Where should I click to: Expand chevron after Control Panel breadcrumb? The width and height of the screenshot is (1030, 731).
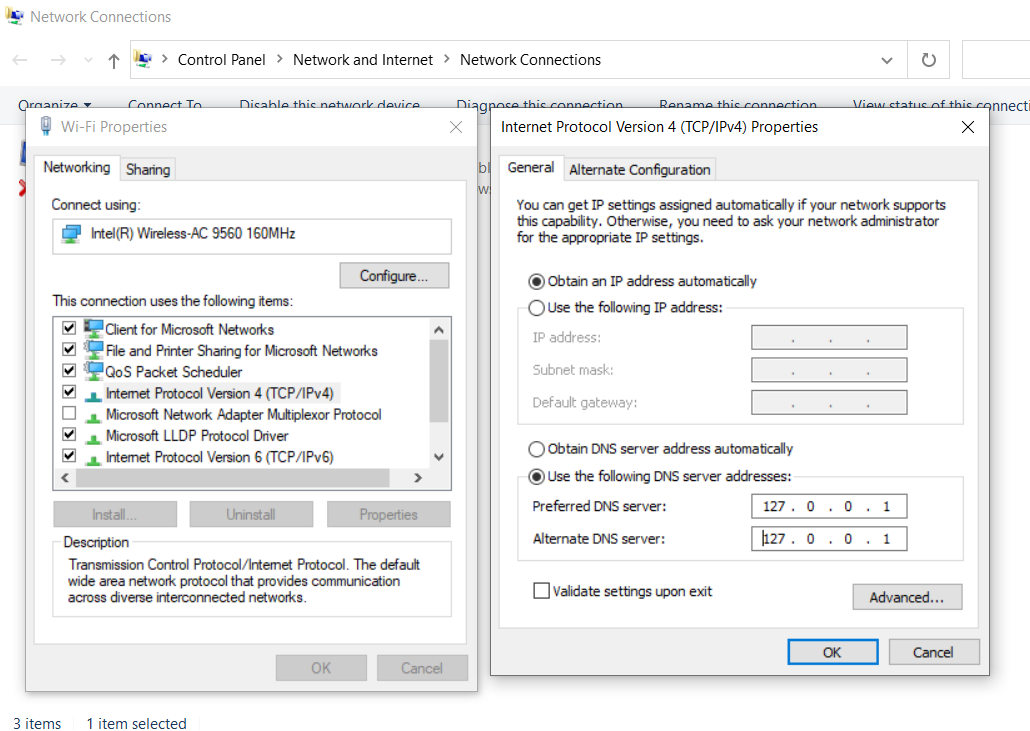pos(279,59)
